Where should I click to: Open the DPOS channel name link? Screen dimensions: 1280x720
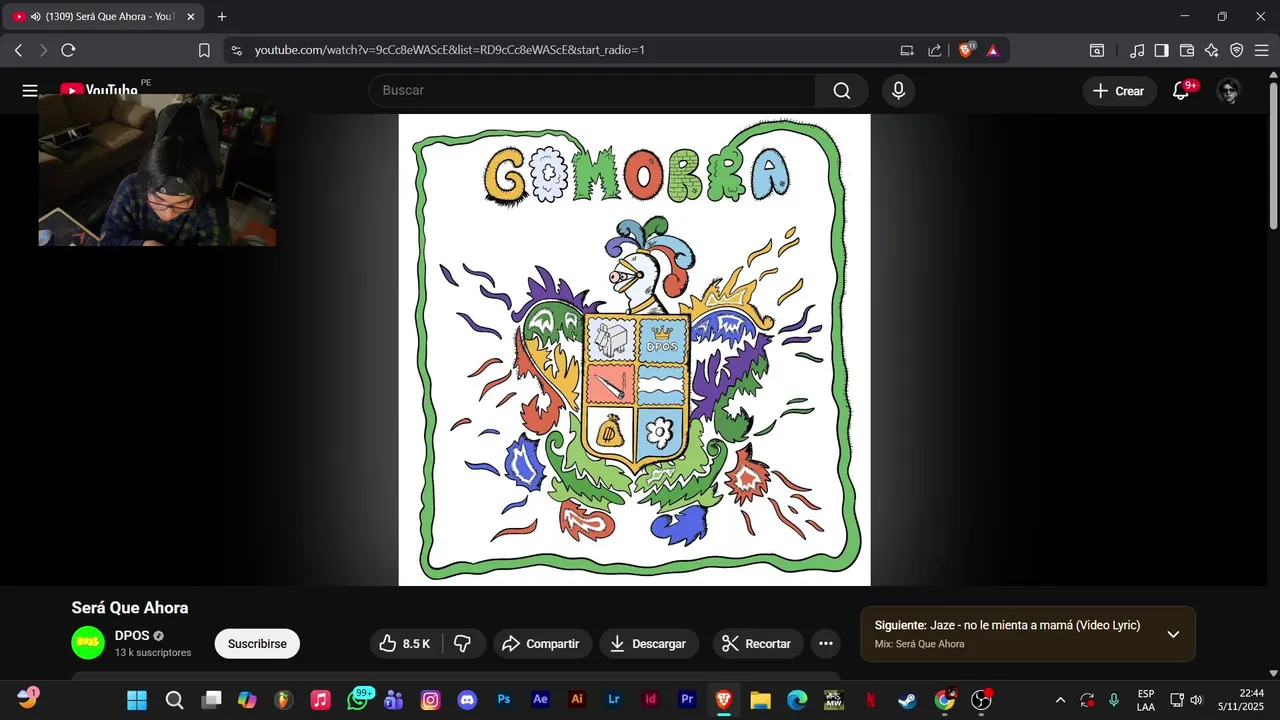132,636
